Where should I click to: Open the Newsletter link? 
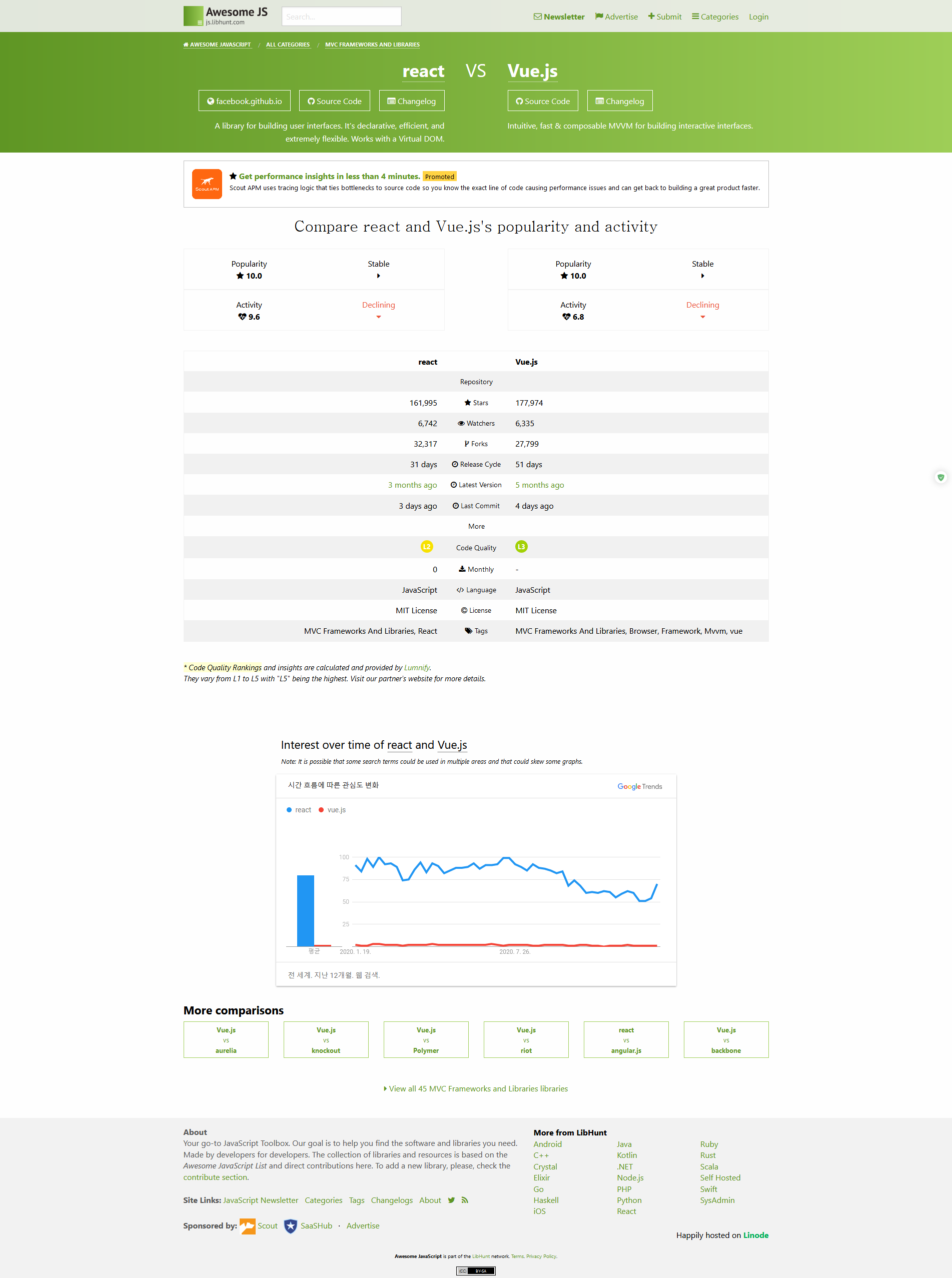pyautogui.click(x=558, y=17)
